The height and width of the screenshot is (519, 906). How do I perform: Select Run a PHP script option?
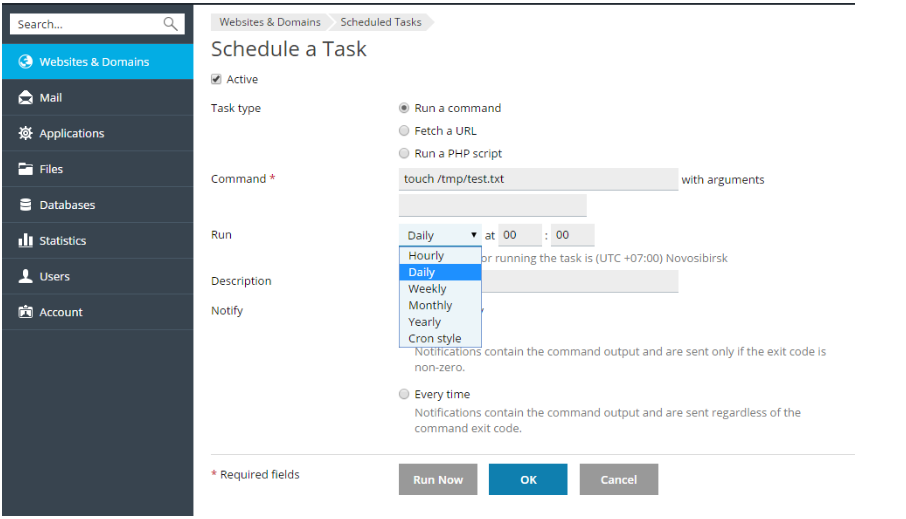[404, 153]
